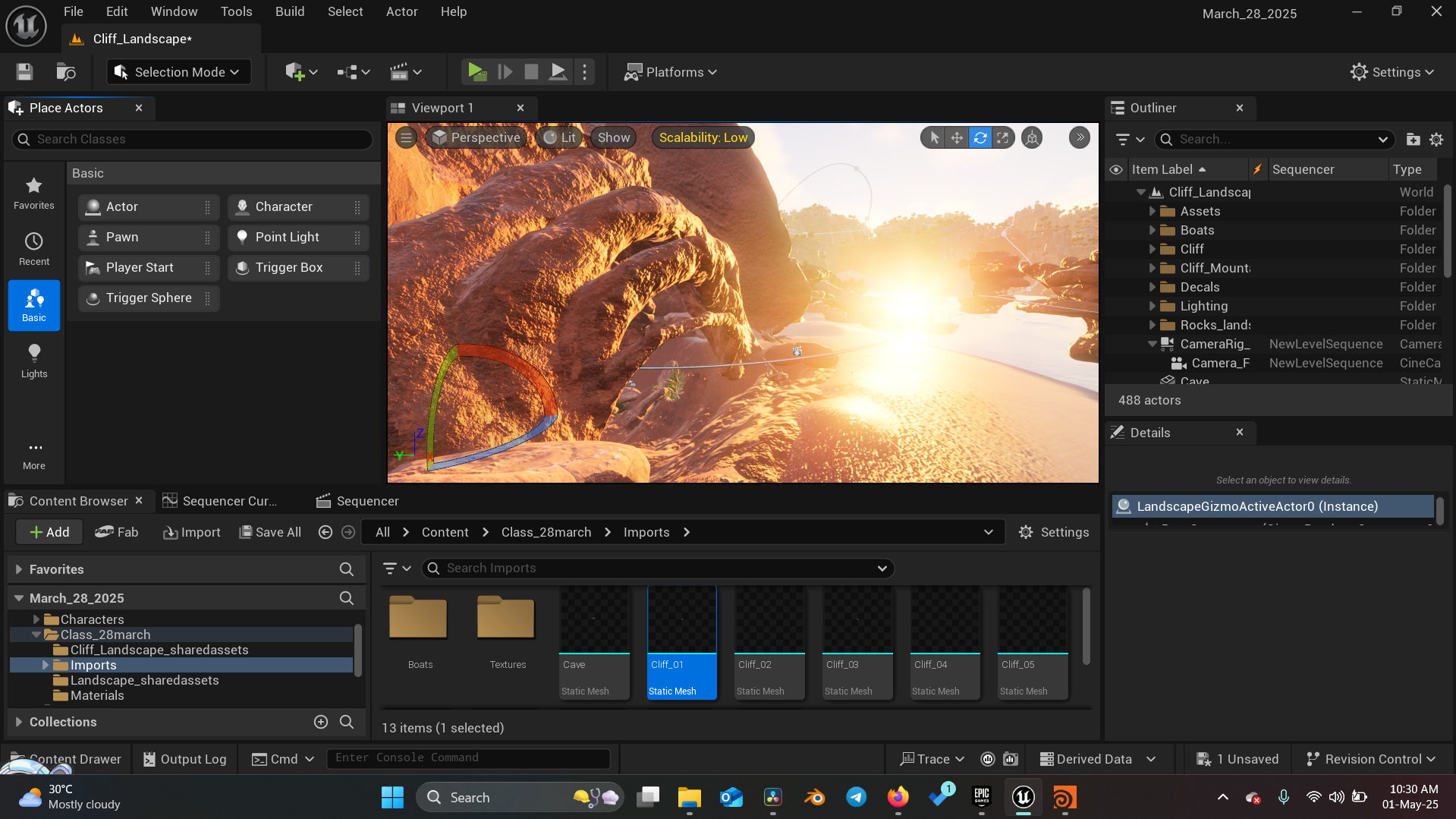
Task: Open the viewport Show flags menu
Action: tap(614, 137)
